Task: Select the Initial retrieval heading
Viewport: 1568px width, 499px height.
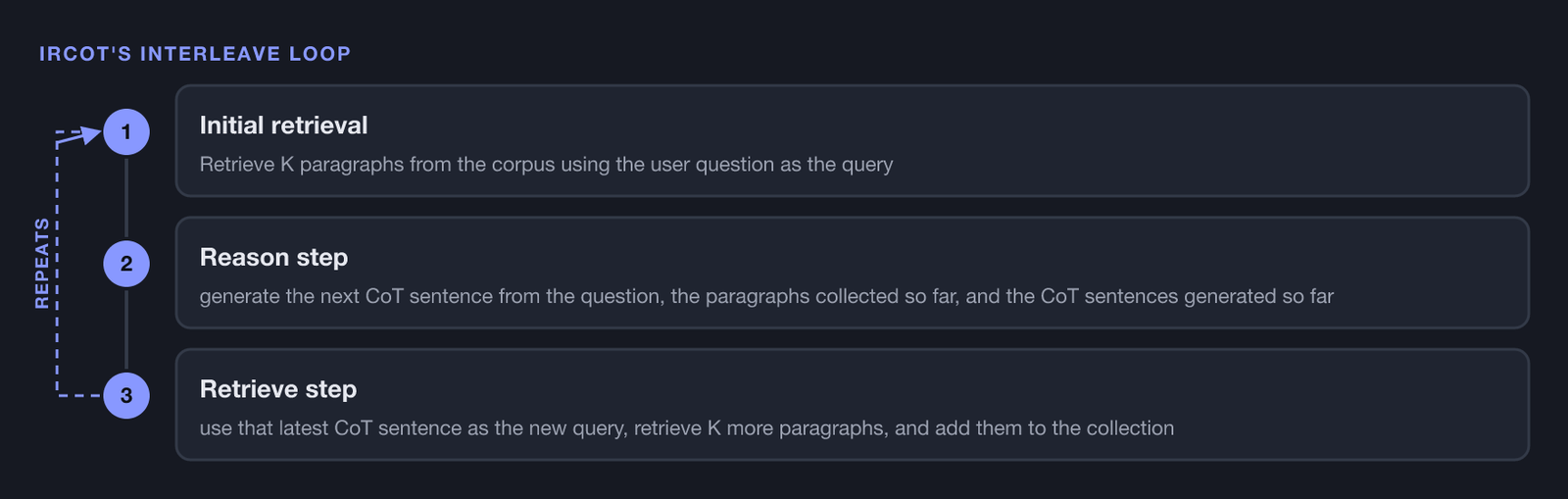Action: [x=283, y=125]
